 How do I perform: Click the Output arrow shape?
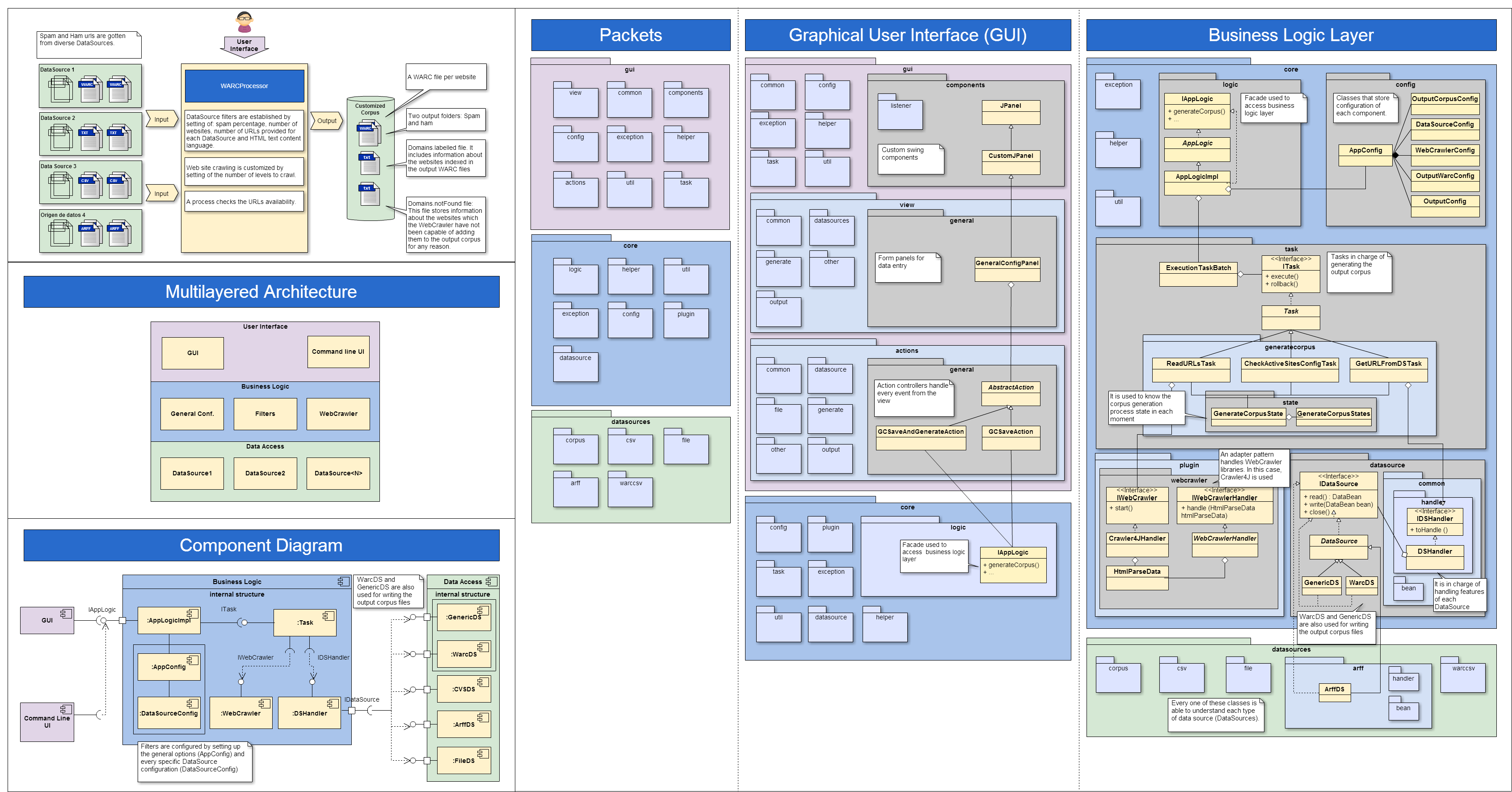326,121
